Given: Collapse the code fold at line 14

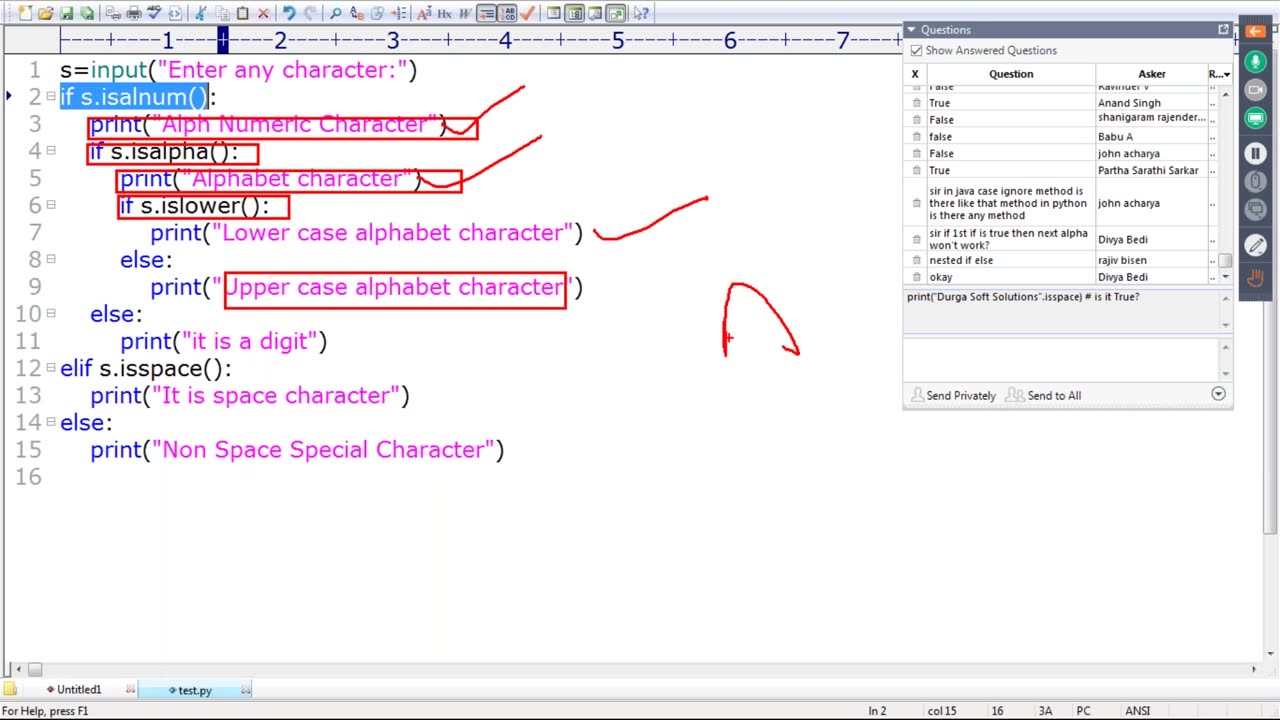Looking at the screenshot, I should click(x=51, y=420).
